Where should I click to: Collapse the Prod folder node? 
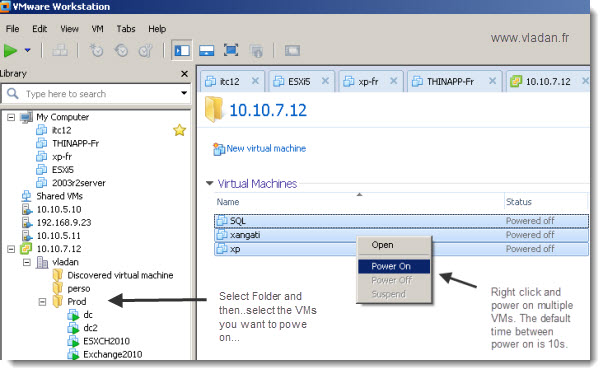[42, 302]
